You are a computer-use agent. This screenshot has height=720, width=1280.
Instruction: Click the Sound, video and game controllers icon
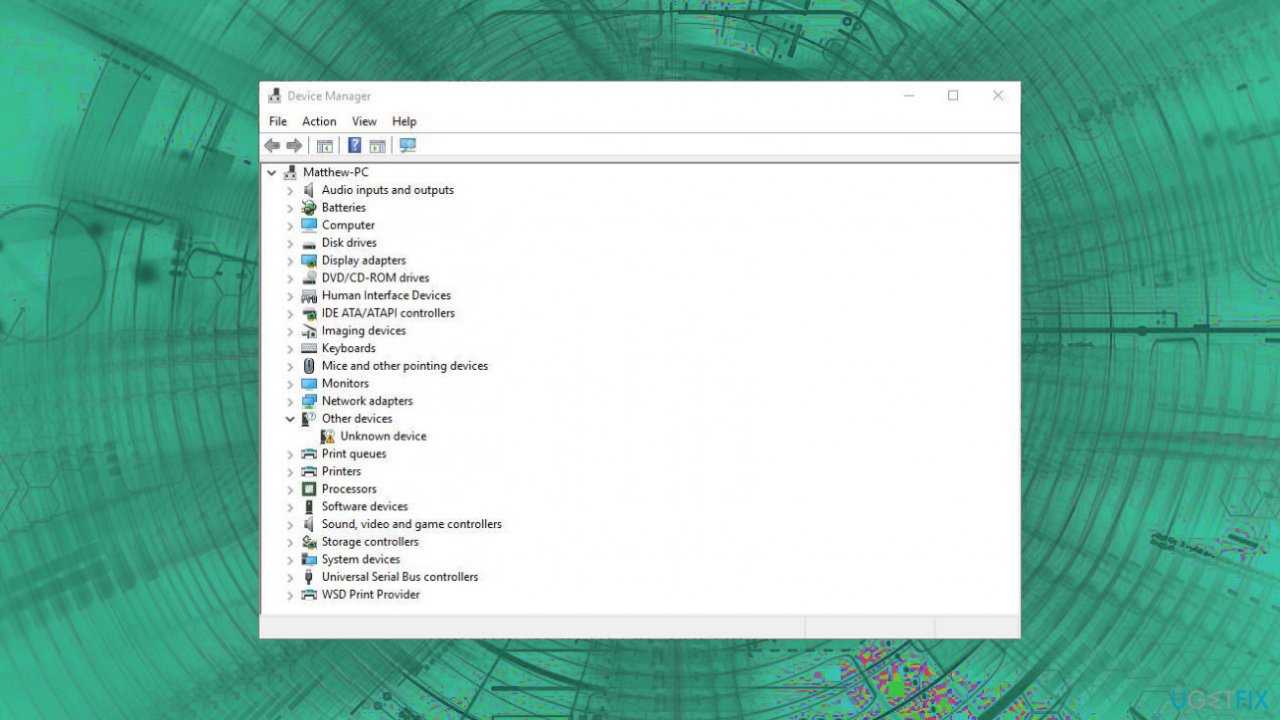(309, 524)
